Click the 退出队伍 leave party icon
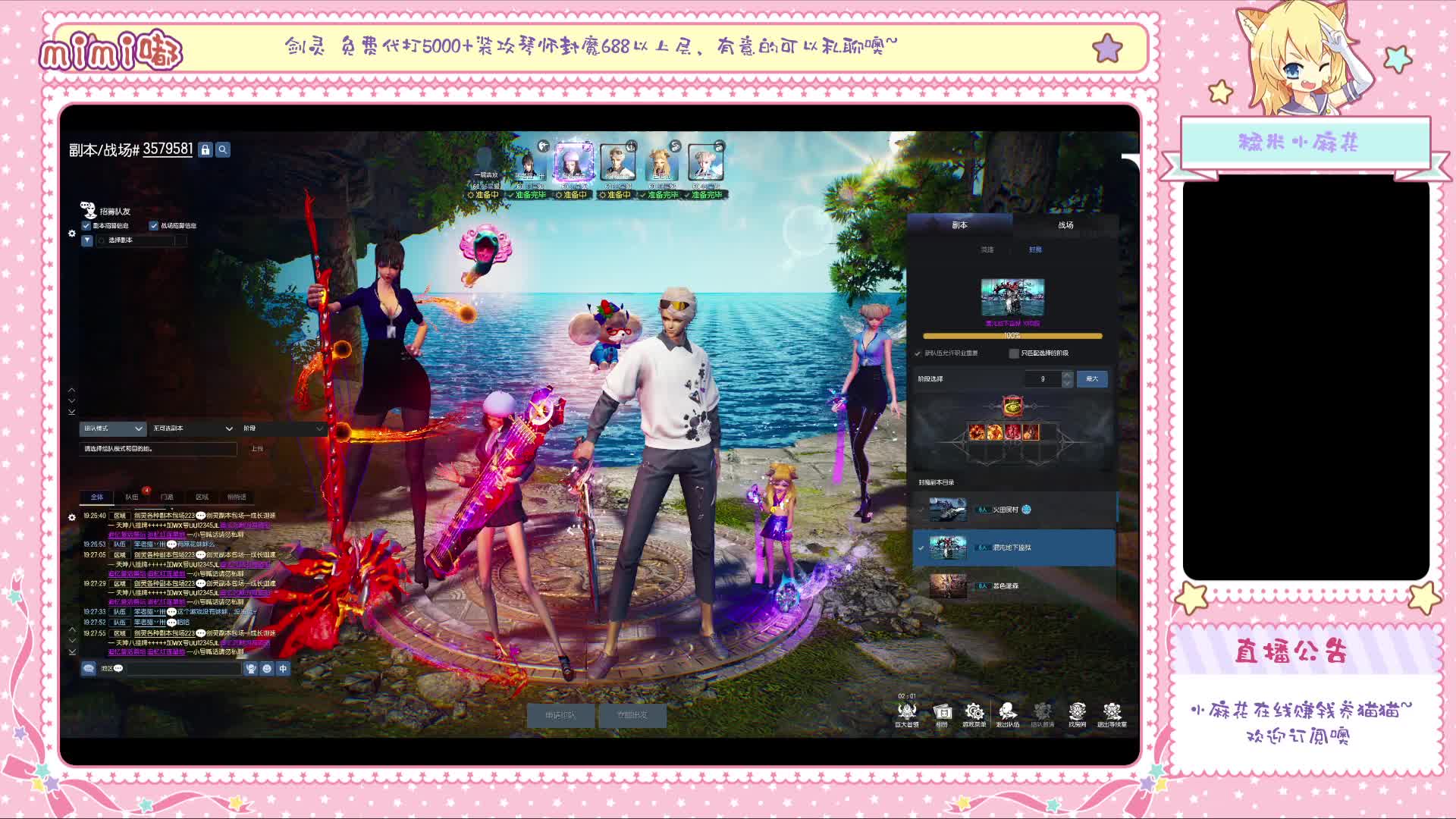 tap(1008, 712)
